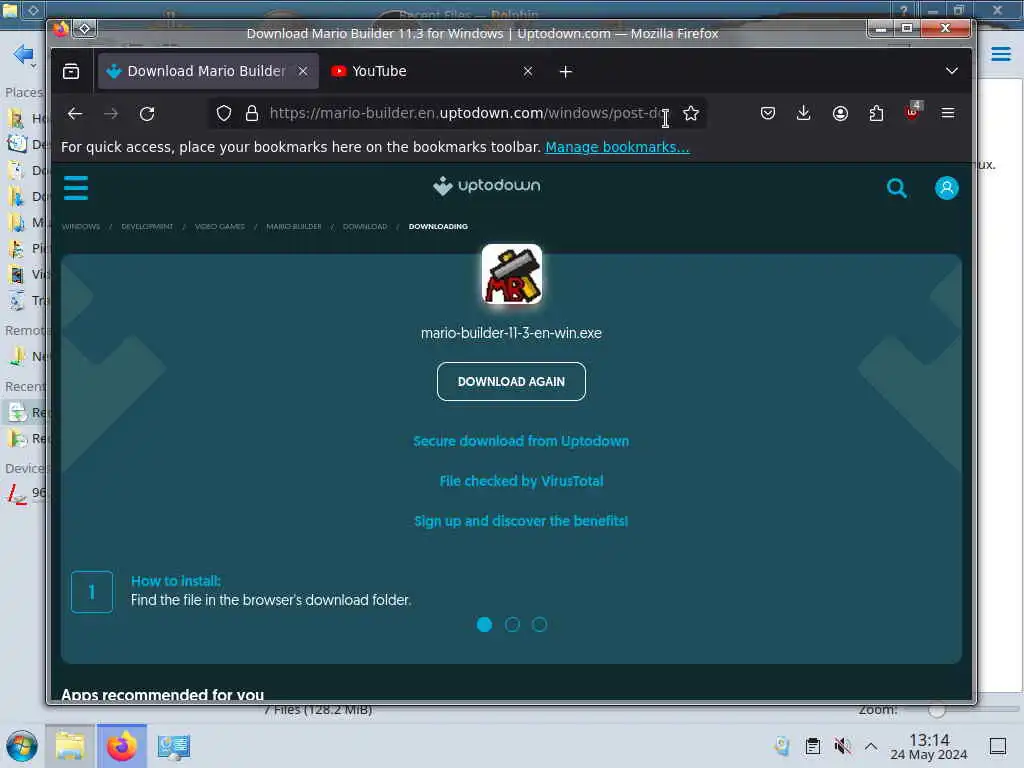Click show desktop button in taskbar
Screen dimensions: 1024x768
tap(998, 746)
